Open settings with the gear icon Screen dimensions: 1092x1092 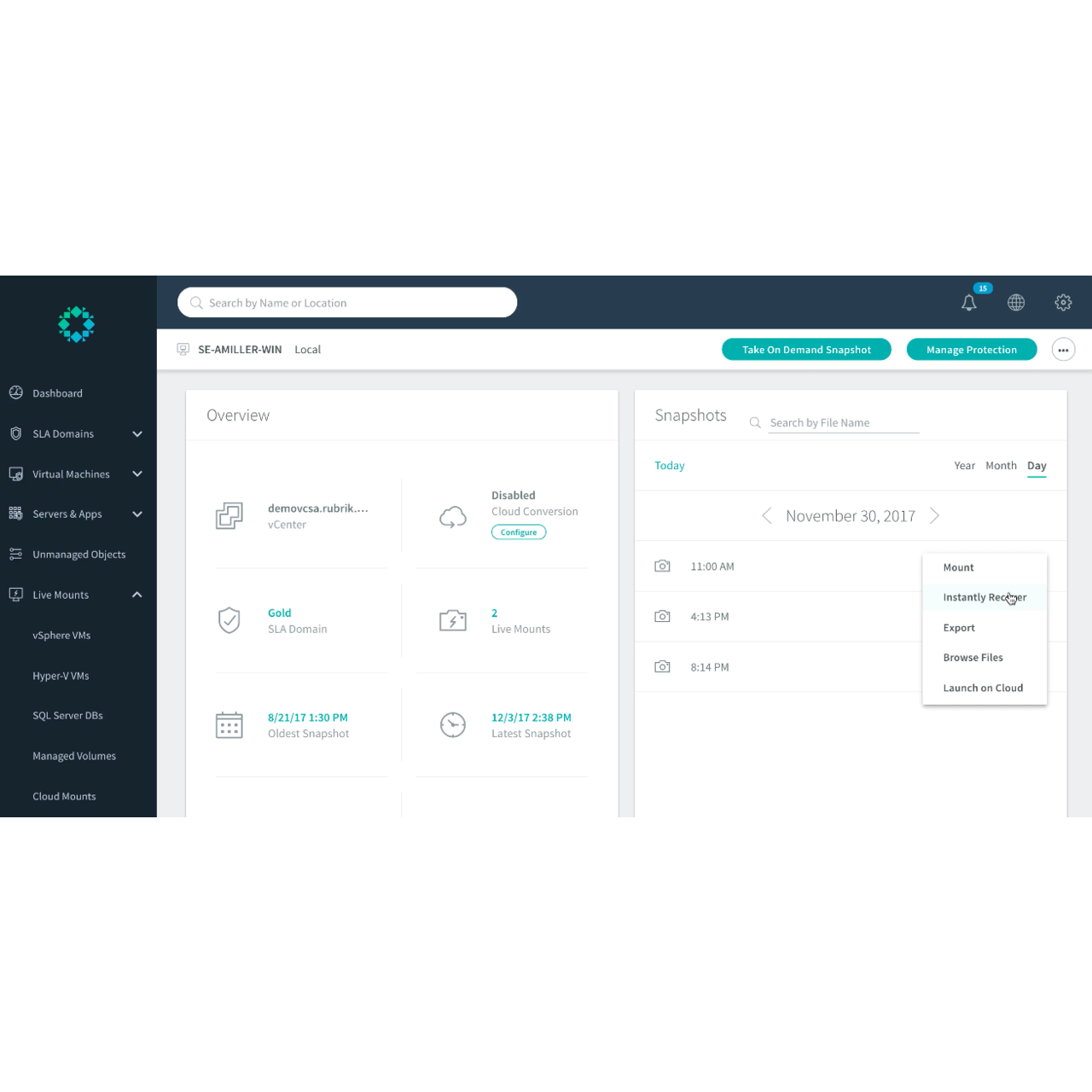pyautogui.click(x=1063, y=302)
